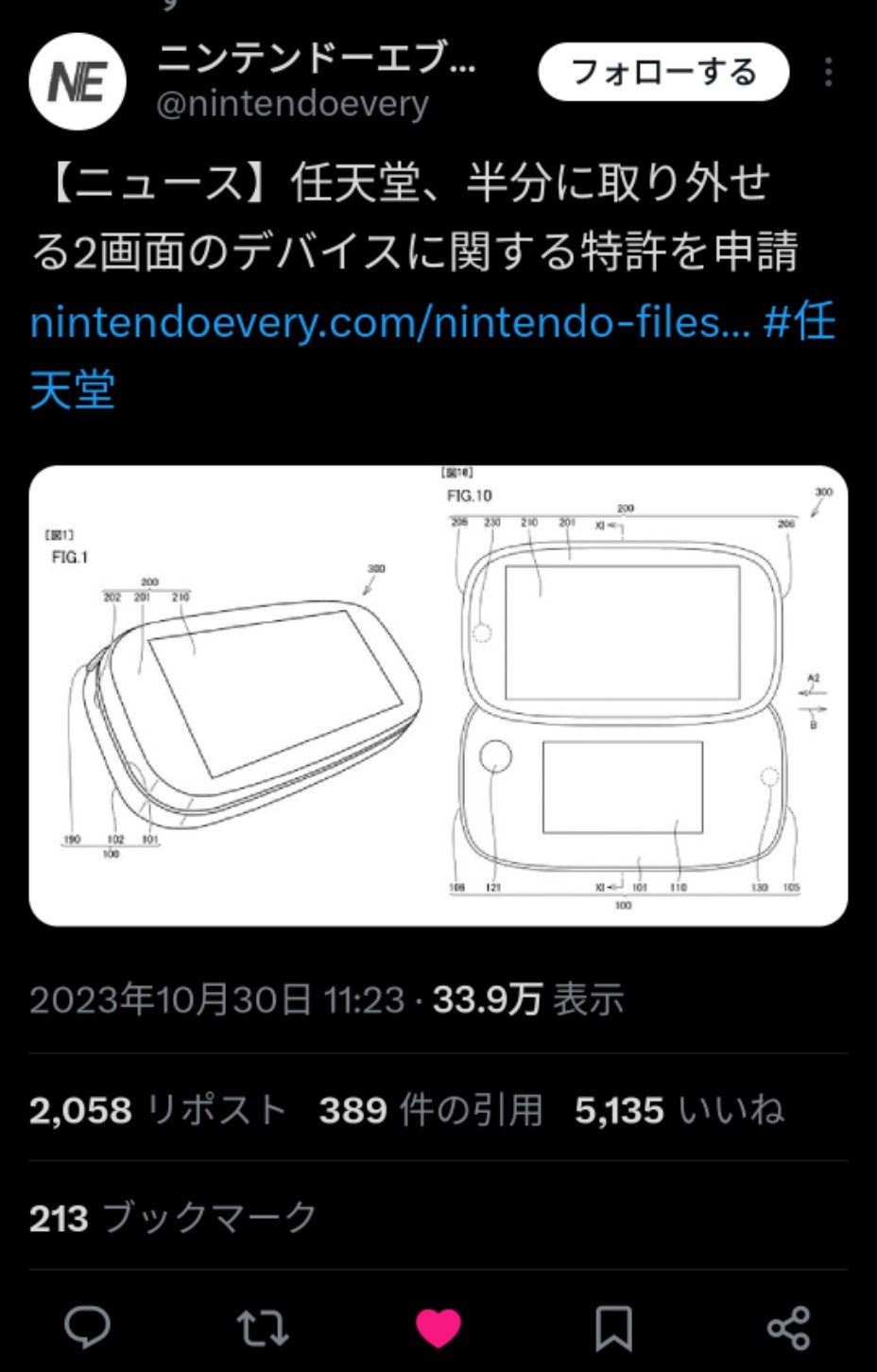View the 389 件の引用 quotes list
This screenshot has width=877, height=1372.
click(x=431, y=1109)
